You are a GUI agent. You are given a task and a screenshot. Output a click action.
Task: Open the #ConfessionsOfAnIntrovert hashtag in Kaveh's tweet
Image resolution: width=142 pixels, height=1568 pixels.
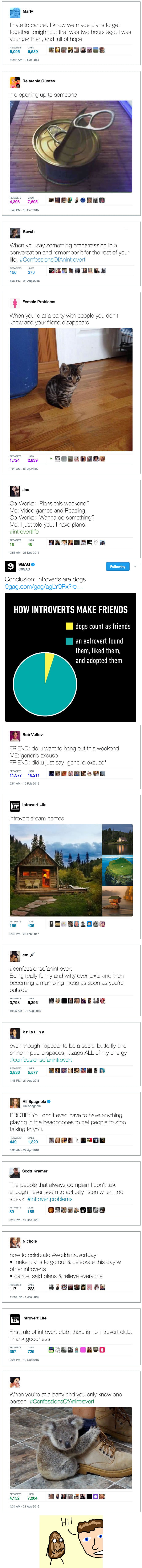(x=52, y=259)
